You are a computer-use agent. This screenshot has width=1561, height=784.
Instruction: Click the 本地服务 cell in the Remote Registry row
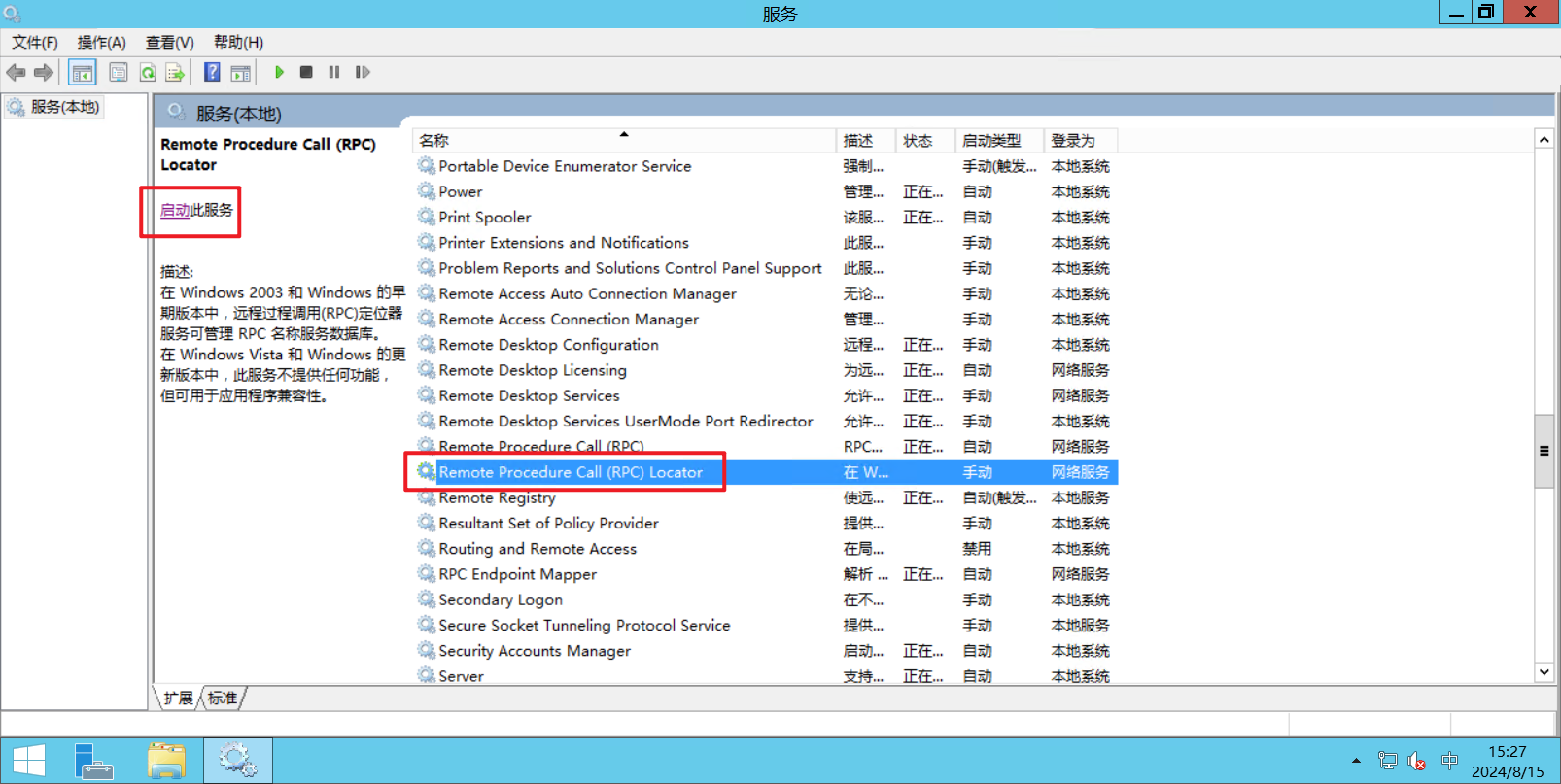tap(1080, 497)
